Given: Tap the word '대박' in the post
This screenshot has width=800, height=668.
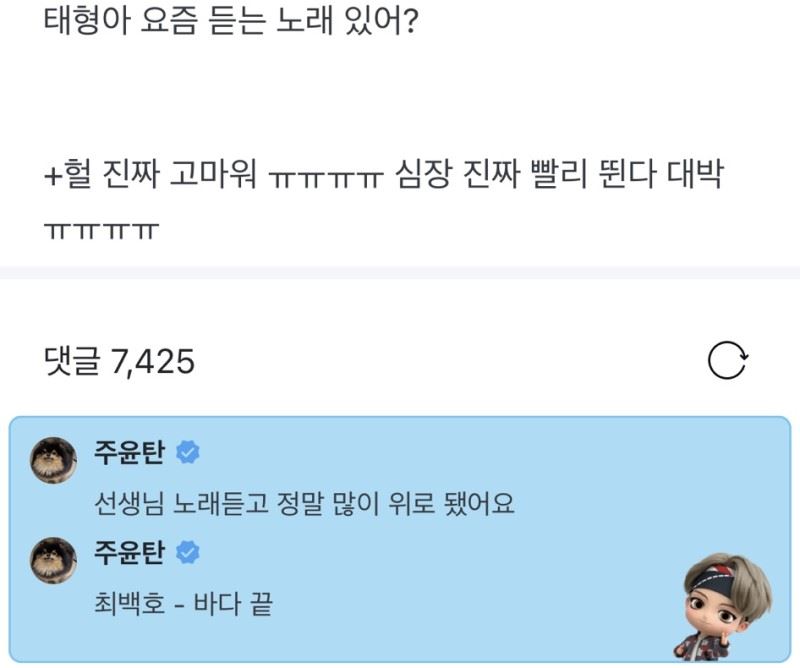Looking at the screenshot, I should pos(695,175).
